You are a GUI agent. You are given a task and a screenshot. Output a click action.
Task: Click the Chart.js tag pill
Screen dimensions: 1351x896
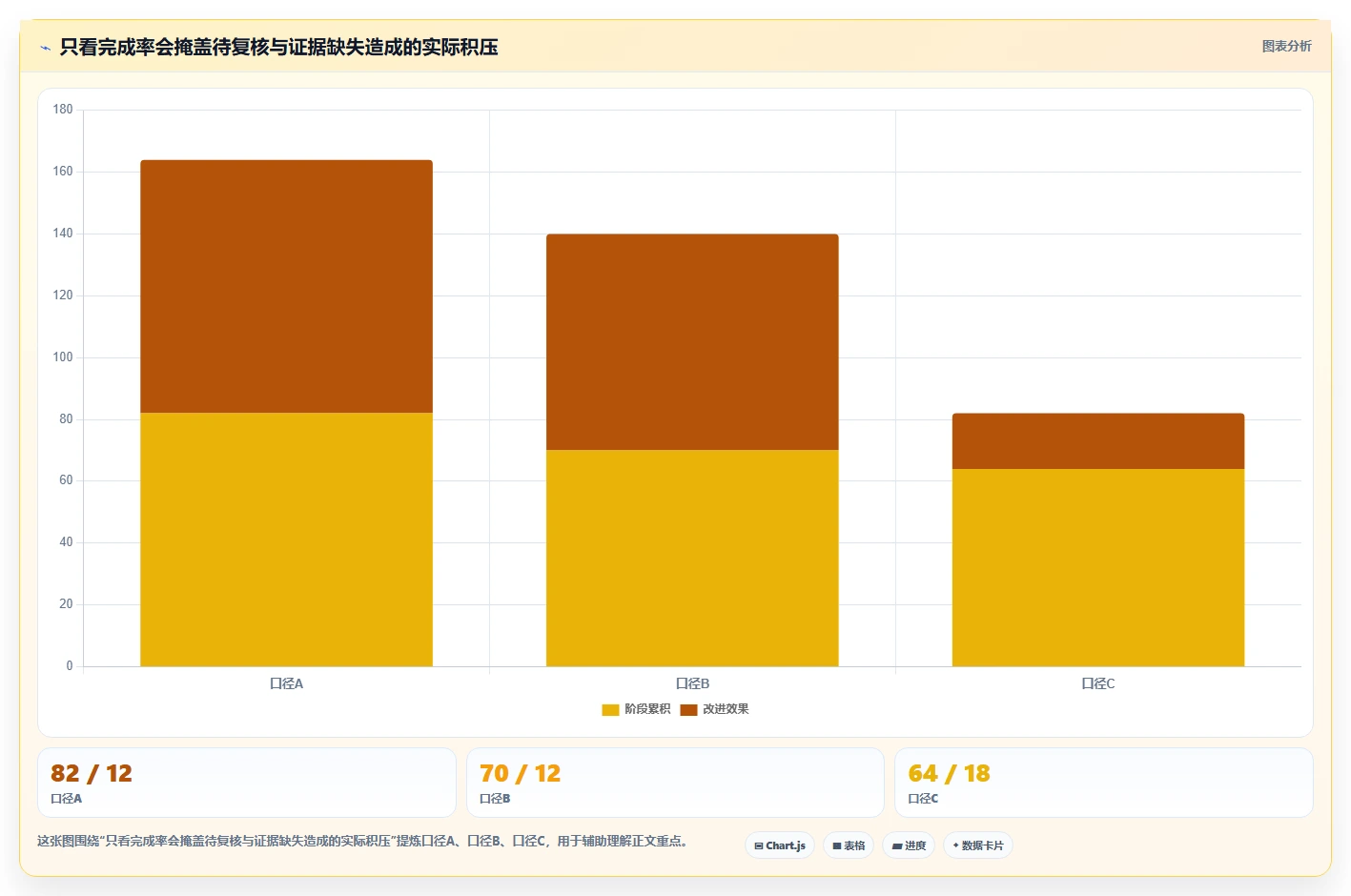(780, 845)
